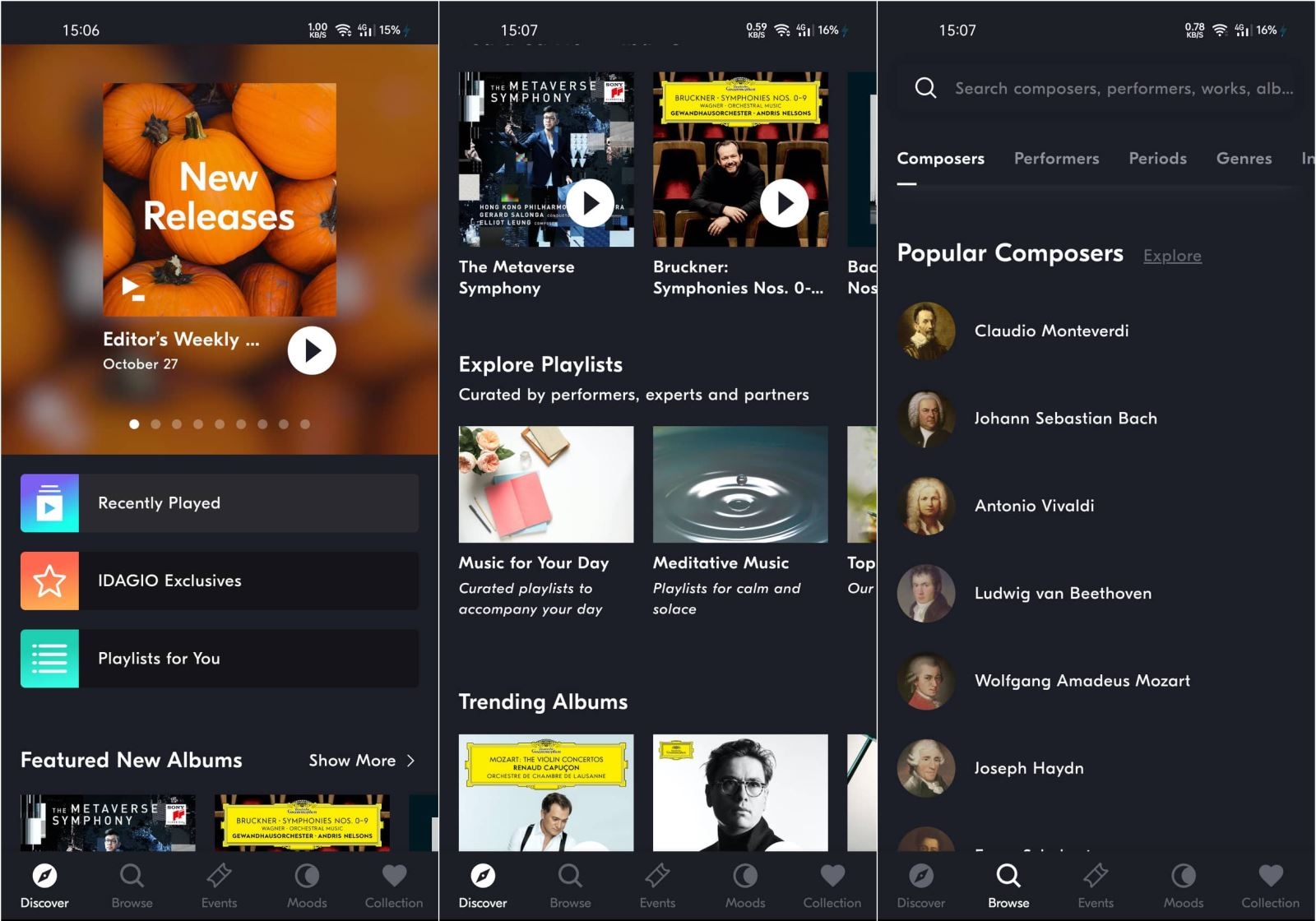Open trending album with man in glasses
Image resolution: width=1316 pixels, height=921 pixels.
click(740, 793)
